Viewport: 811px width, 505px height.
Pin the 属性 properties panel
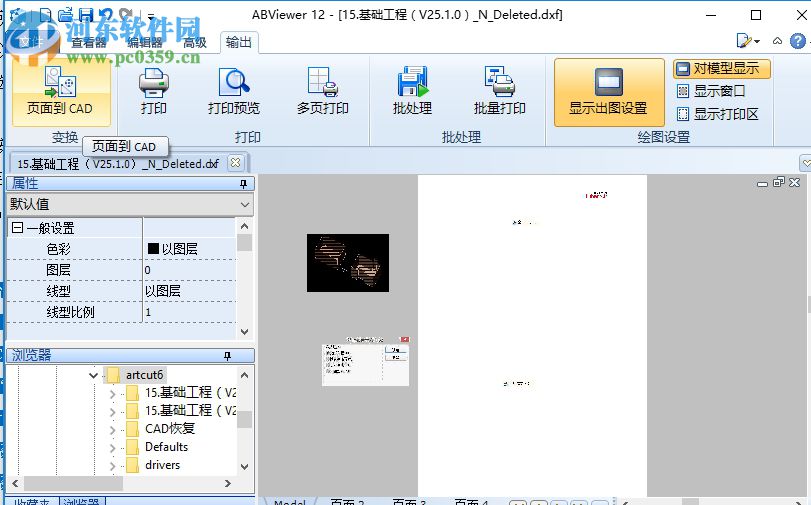click(x=243, y=184)
